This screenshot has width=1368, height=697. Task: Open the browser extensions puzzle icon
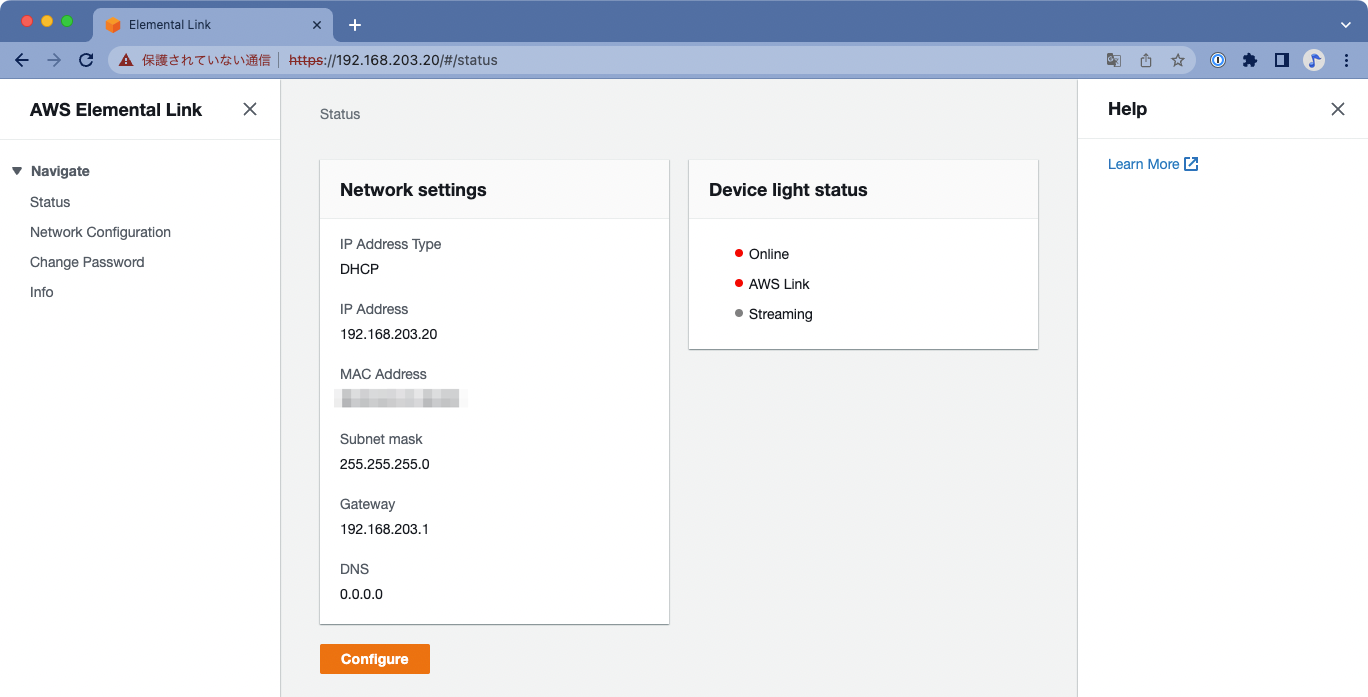pos(1249,60)
